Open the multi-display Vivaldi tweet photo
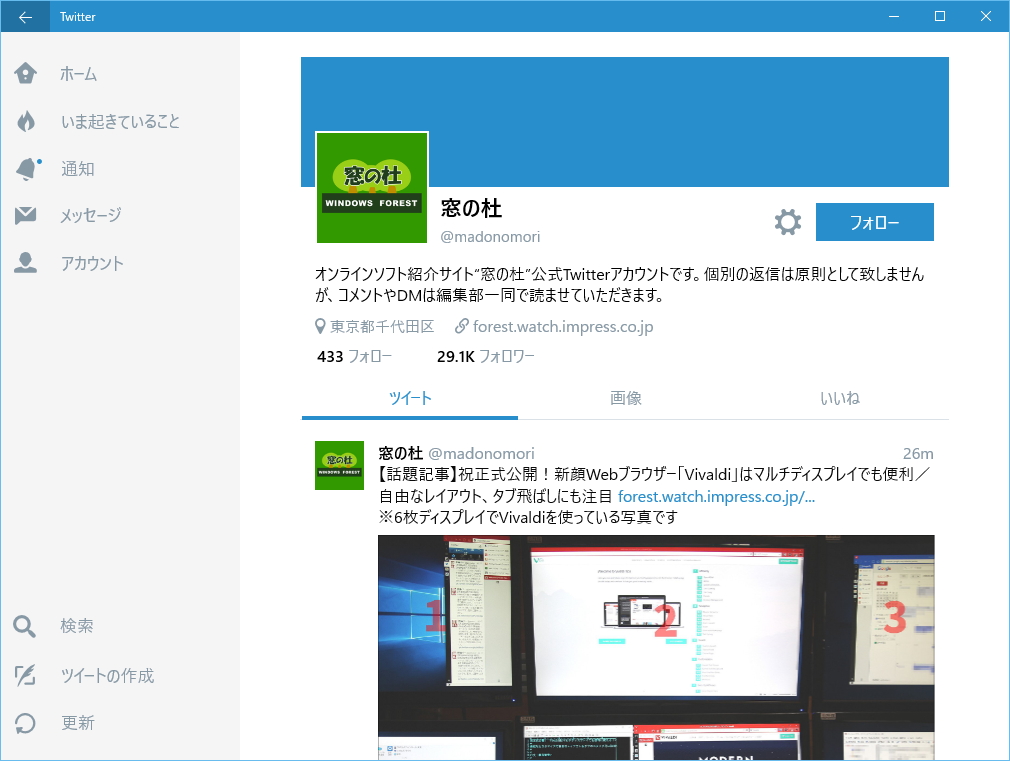This screenshot has width=1010, height=761. (x=656, y=648)
